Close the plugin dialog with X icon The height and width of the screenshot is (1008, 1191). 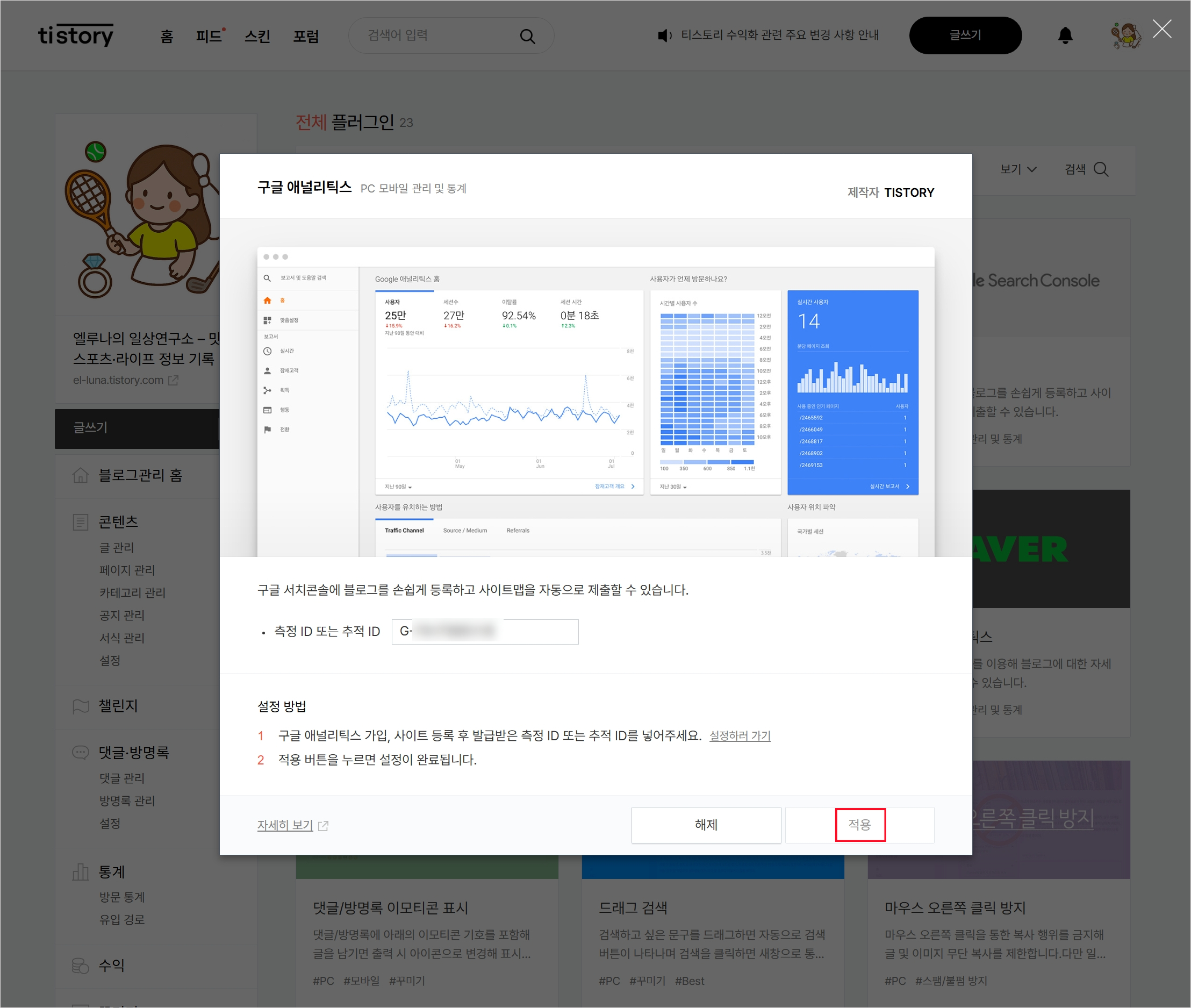pyautogui.click(x=1162, y=28)
